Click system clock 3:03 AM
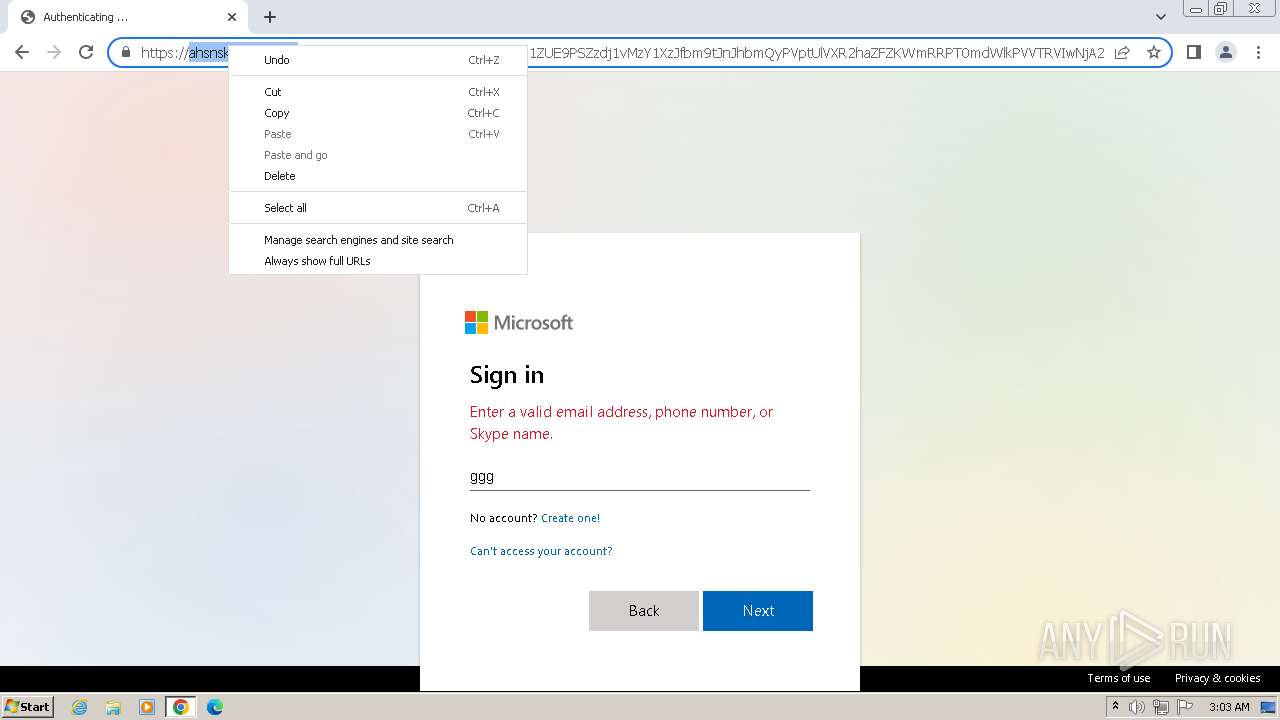 pyautogui.click(x=1229, y=707)
